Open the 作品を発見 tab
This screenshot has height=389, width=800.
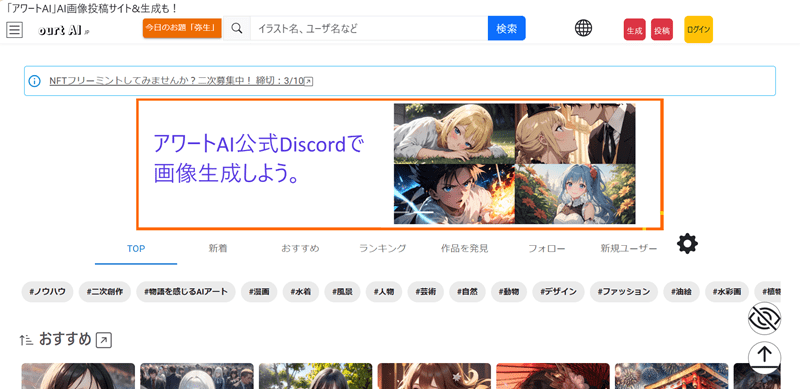click(x=465, y=249)
